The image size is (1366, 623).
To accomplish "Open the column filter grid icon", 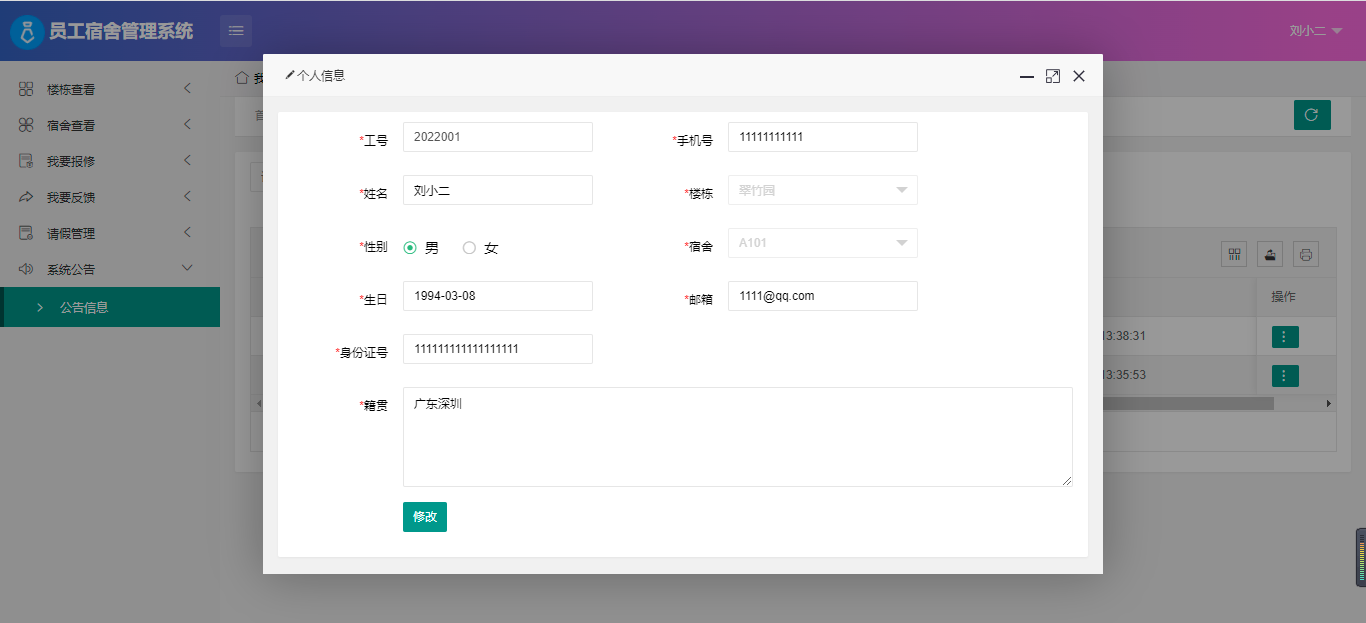I will pos(1234,254).
